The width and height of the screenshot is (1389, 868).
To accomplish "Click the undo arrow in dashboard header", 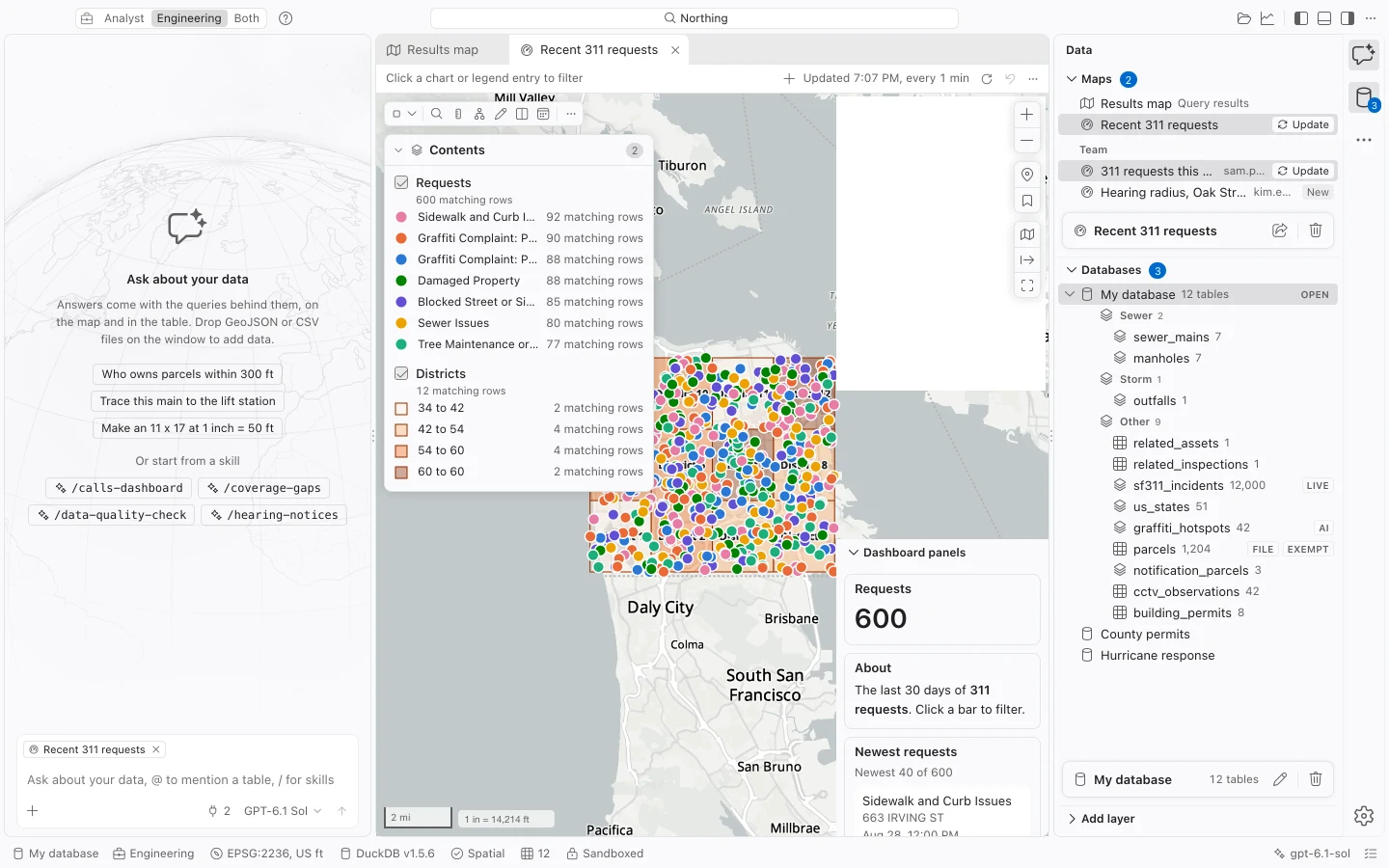I will [x=1010, y=79].
